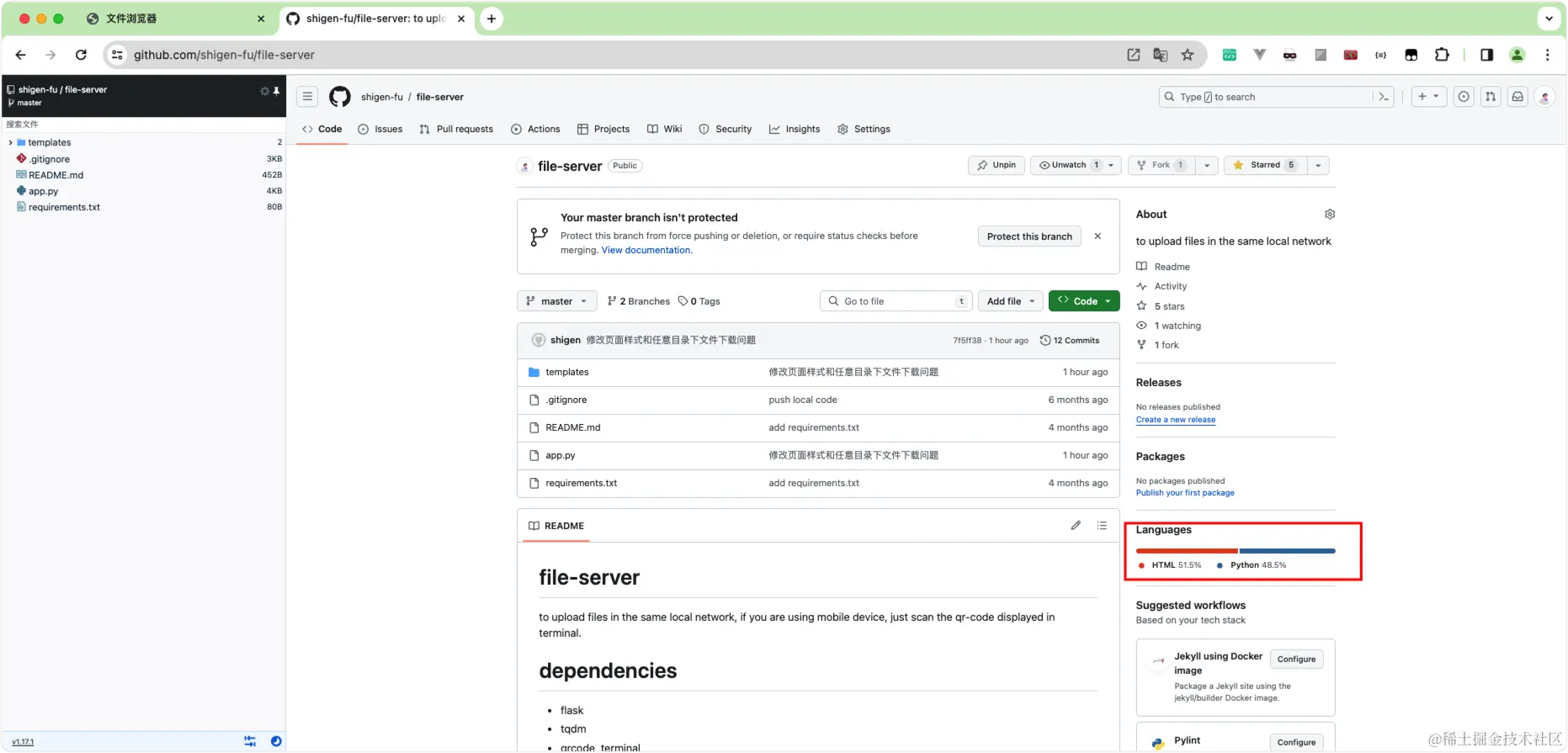Open Octotree settings gear in sidebar
The image size is (1568, 753).
coord(264,91)
